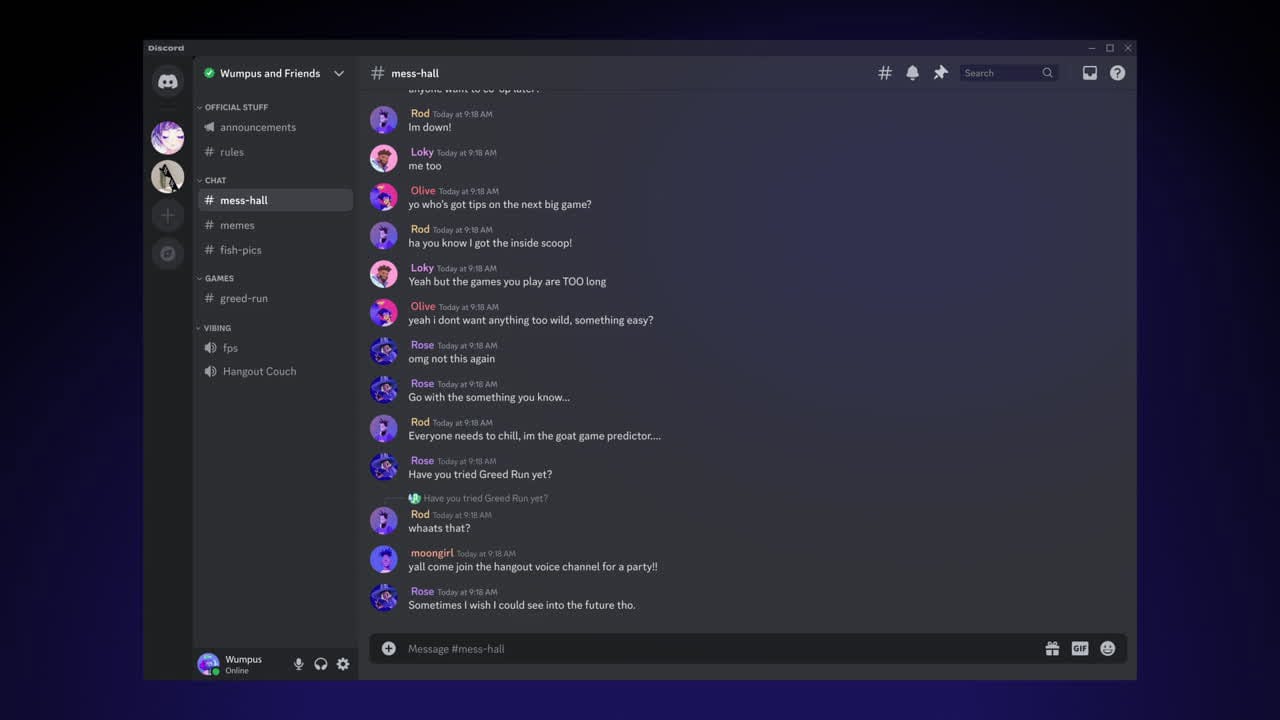
Task: Open the help icon
Action: [x=1118, y=73]
